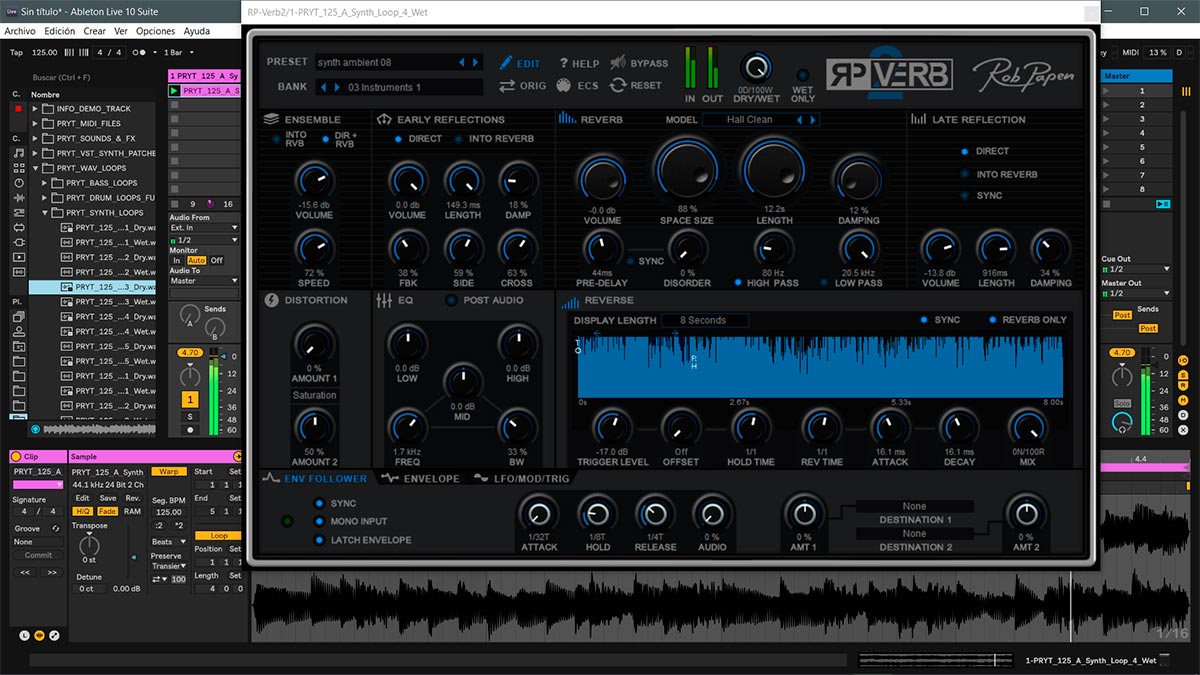Select the Instruments clock browser category
This screenshot has height=675, width=1200.
pos(19,184)
